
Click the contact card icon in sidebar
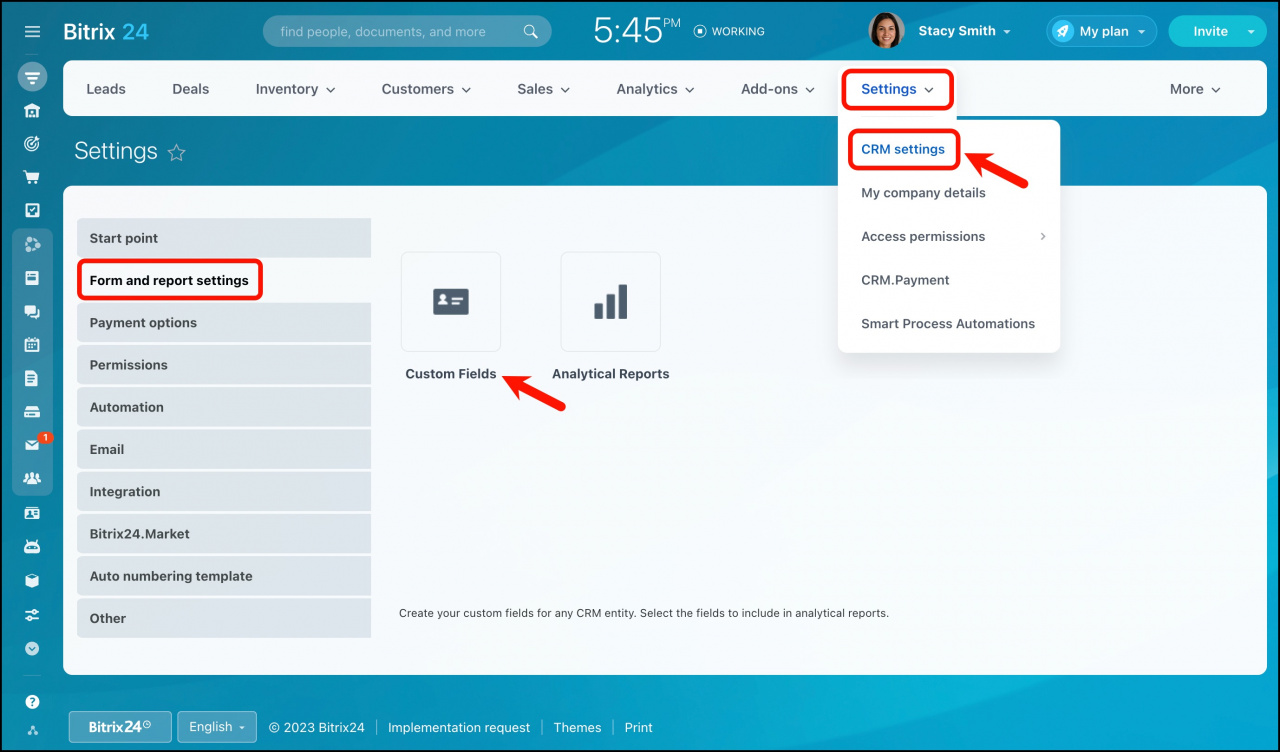pyautogui.click(x=32, y=513)
